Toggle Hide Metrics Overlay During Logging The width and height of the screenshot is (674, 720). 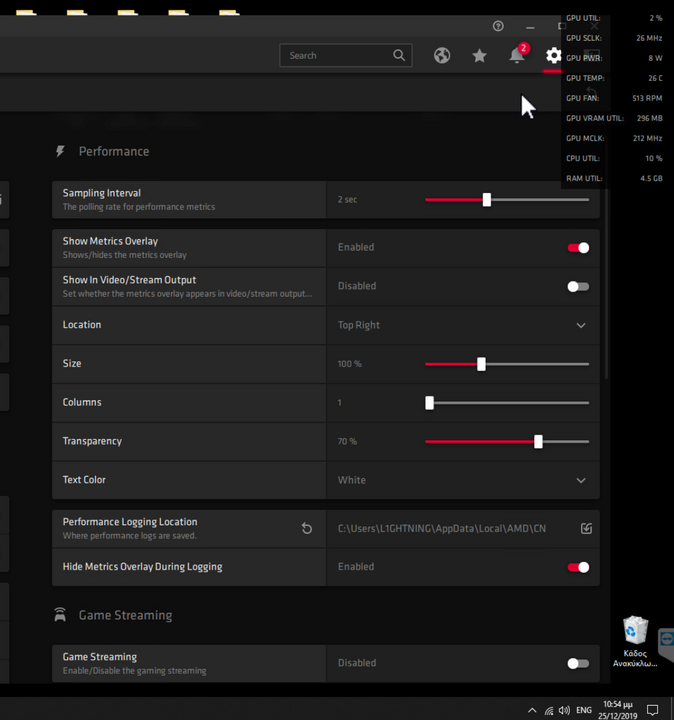578,568
